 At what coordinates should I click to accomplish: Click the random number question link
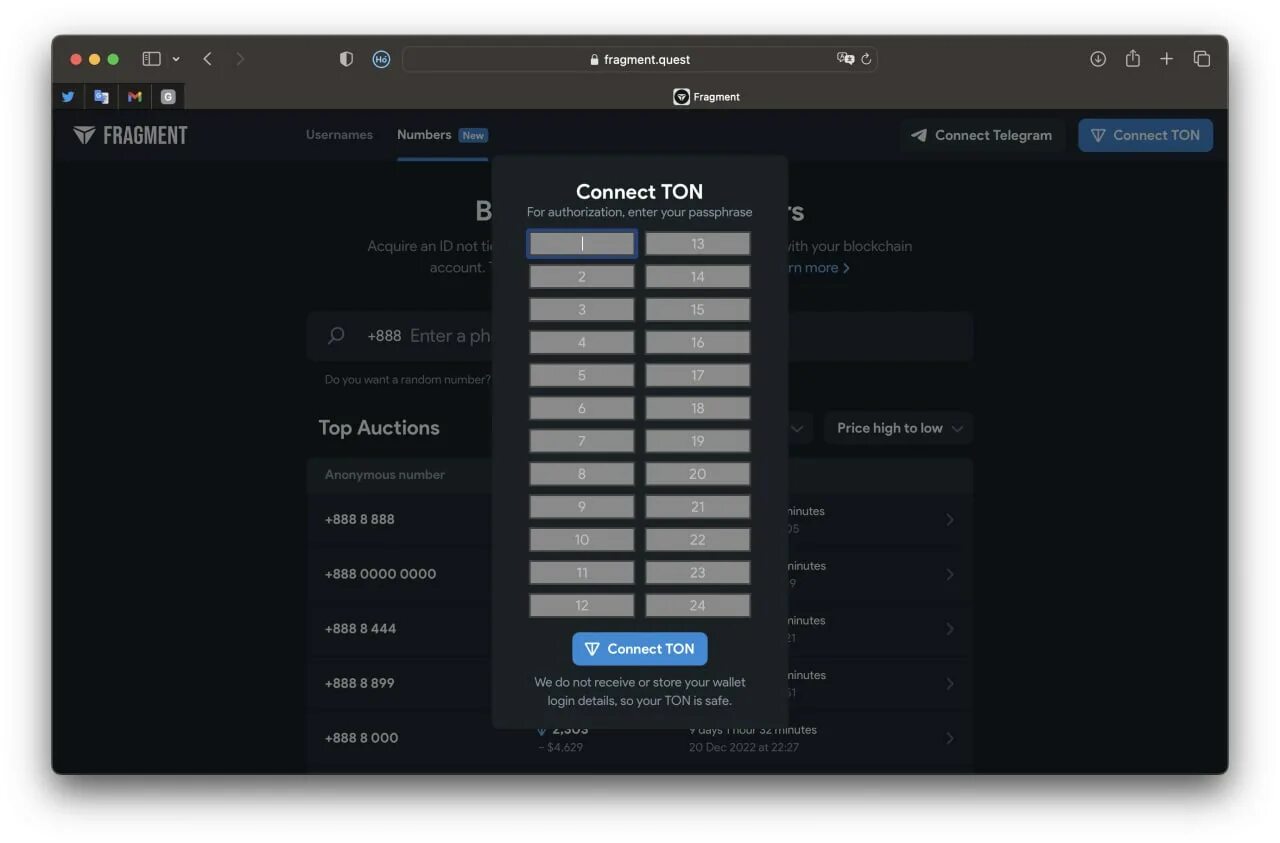(408, 380)
